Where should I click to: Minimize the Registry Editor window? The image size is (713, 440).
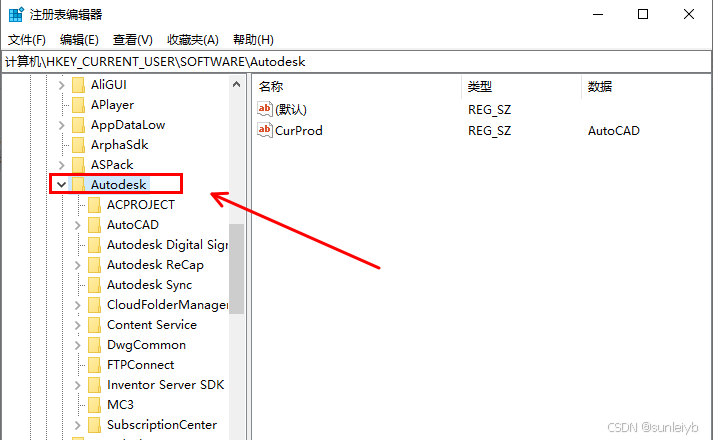pyautogui.click(x=598, y=14)
